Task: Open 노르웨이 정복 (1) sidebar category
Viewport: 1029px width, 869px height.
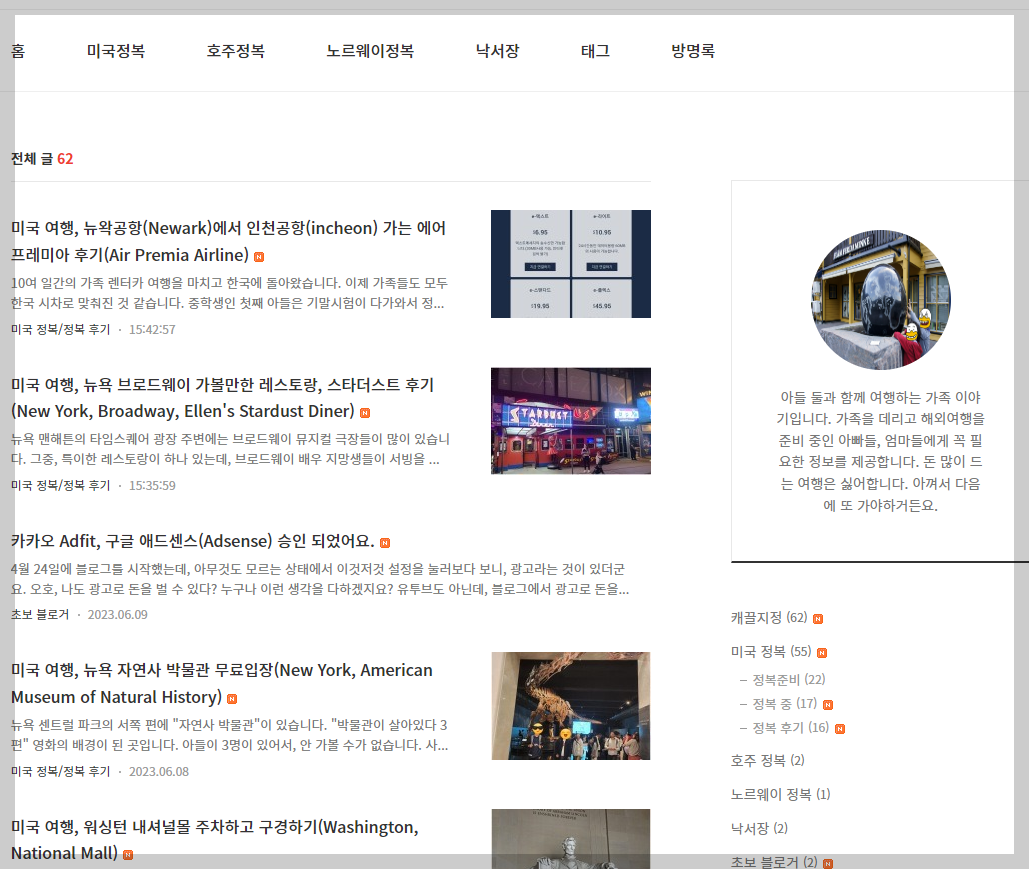Action: [x=780, y=794]
